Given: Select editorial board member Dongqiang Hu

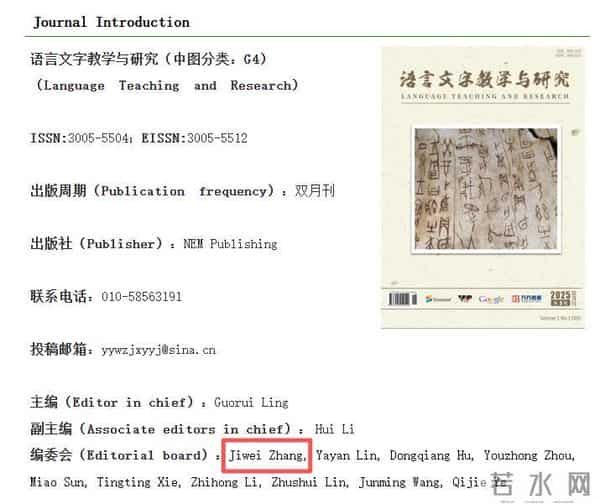Looking at the screenshot, I should point(432,455).
